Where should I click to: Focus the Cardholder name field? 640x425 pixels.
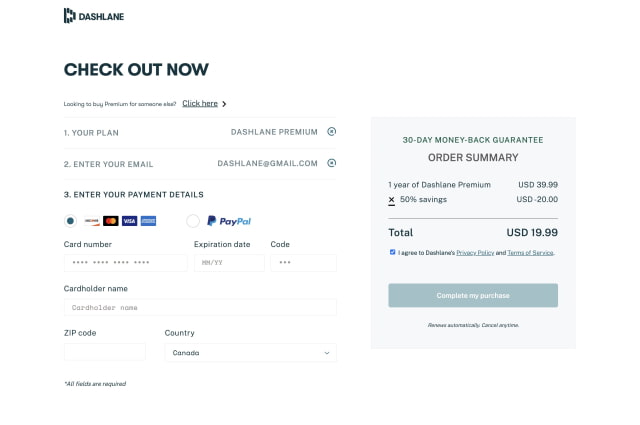pos(200,307)
